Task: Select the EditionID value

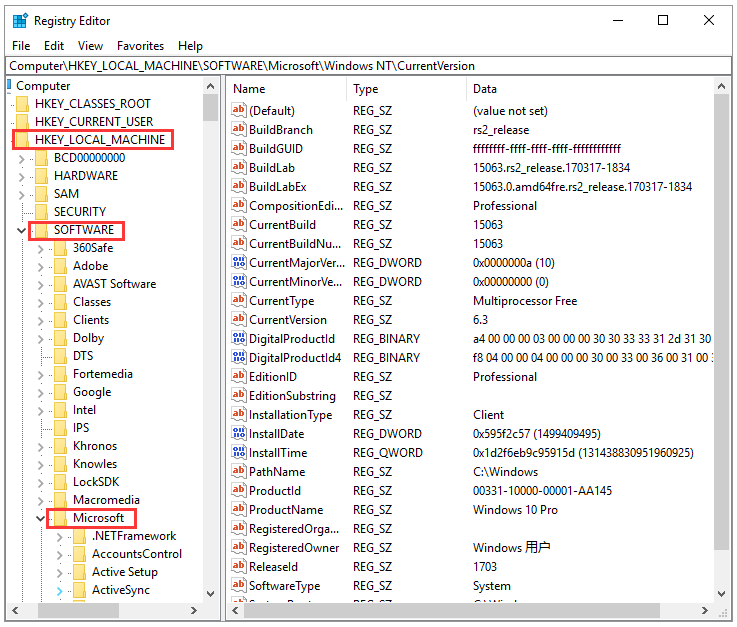Action: coord(273,376)
